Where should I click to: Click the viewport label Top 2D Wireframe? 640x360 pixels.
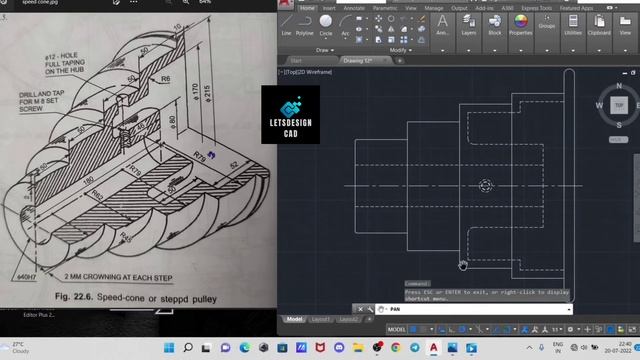point(305,72)
